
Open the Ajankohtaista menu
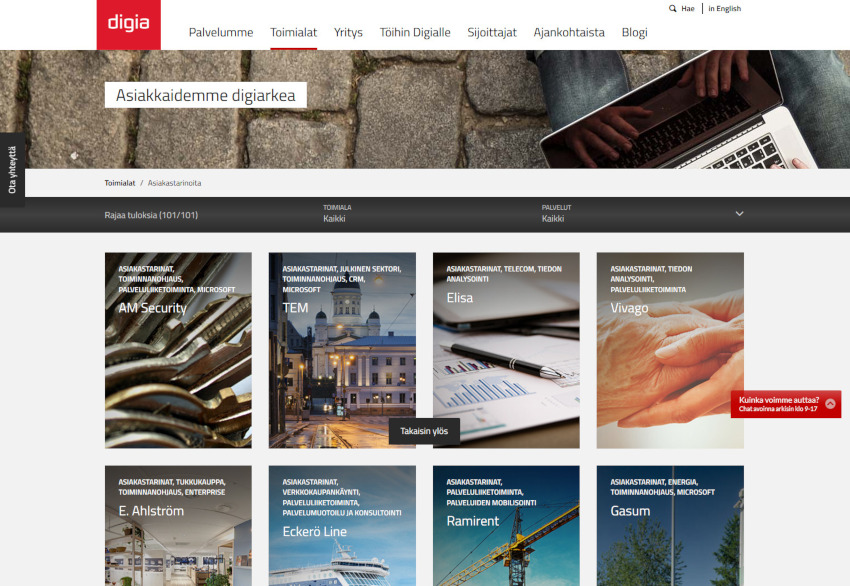point(569,33)
